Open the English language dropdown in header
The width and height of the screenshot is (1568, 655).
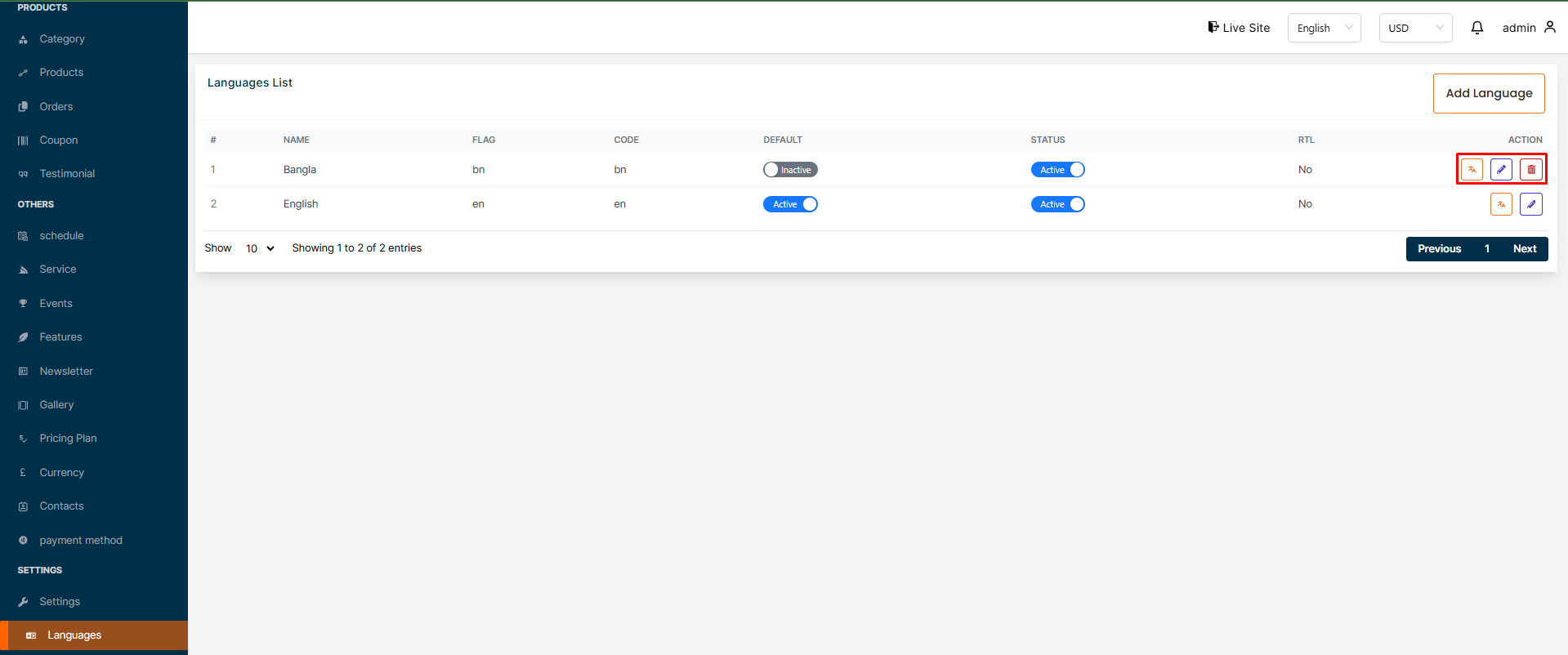(x=1324, y=28)
